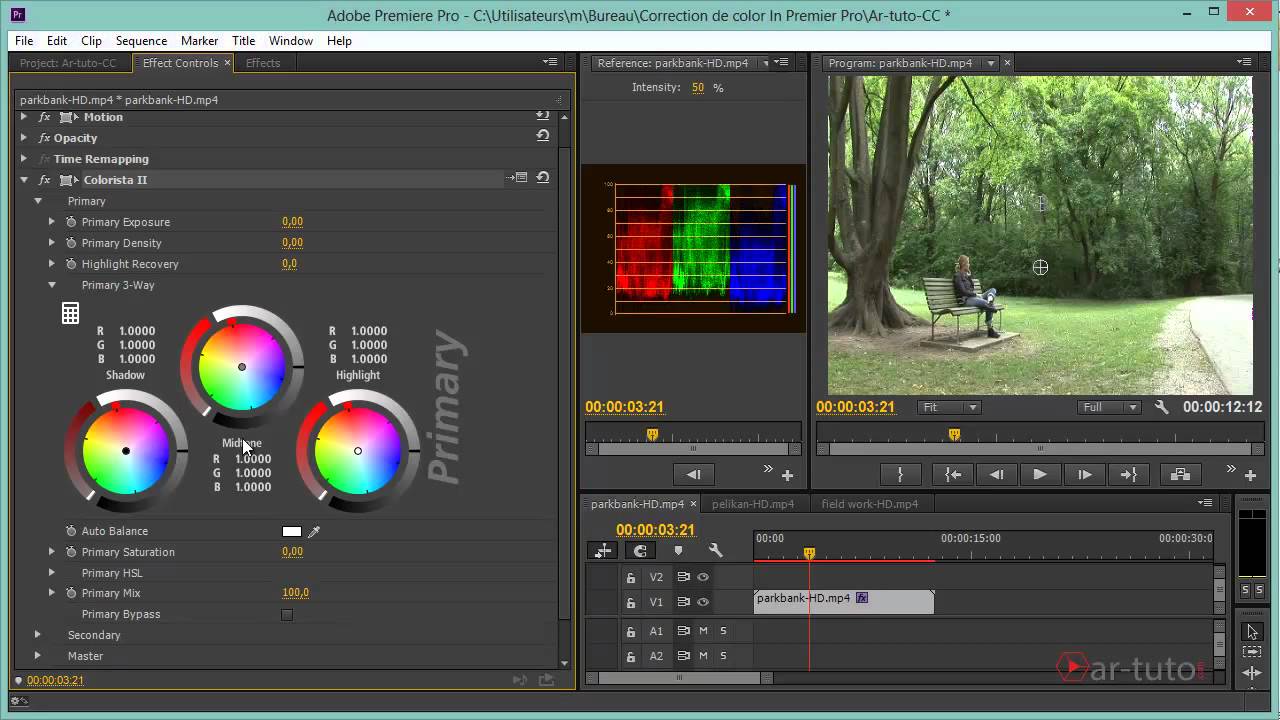Go to Out point in Program monitor
This screenshot has width=1280, height=720.
click(1128, 475)
